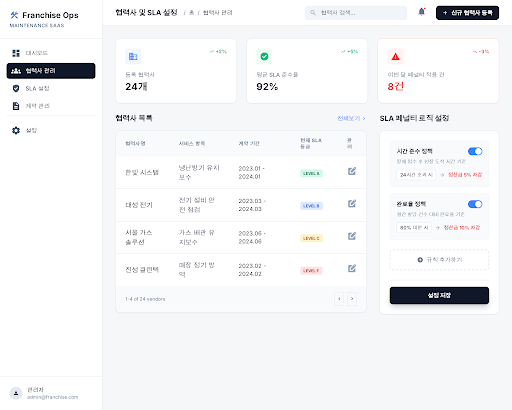Screen dimensions: 512x410
Task: Click the LEVEL B badge
Action: (x=311, y=206)
